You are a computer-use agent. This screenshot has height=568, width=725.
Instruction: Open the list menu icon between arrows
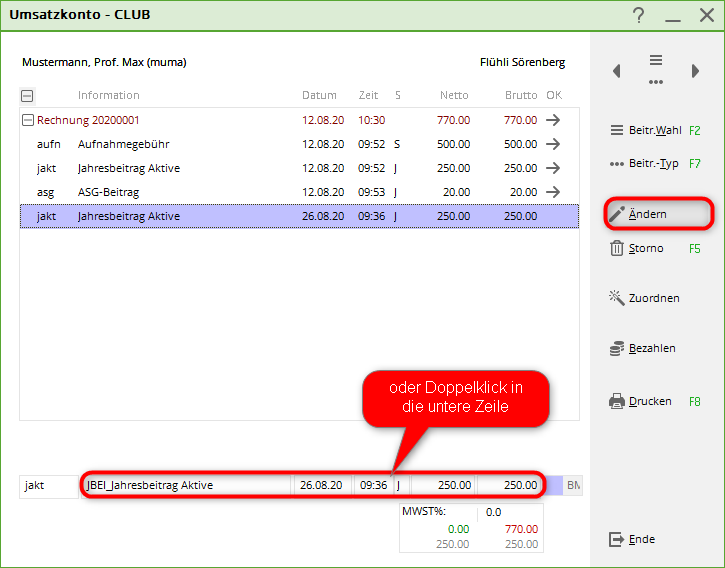656,69
